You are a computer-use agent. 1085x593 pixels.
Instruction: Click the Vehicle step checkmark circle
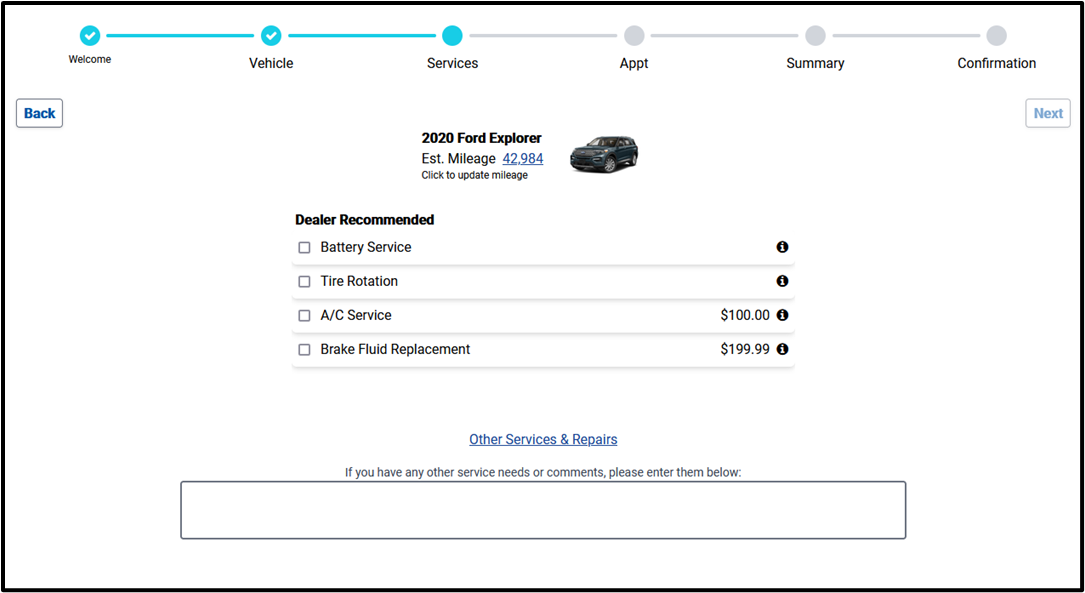tap(271, 36)
